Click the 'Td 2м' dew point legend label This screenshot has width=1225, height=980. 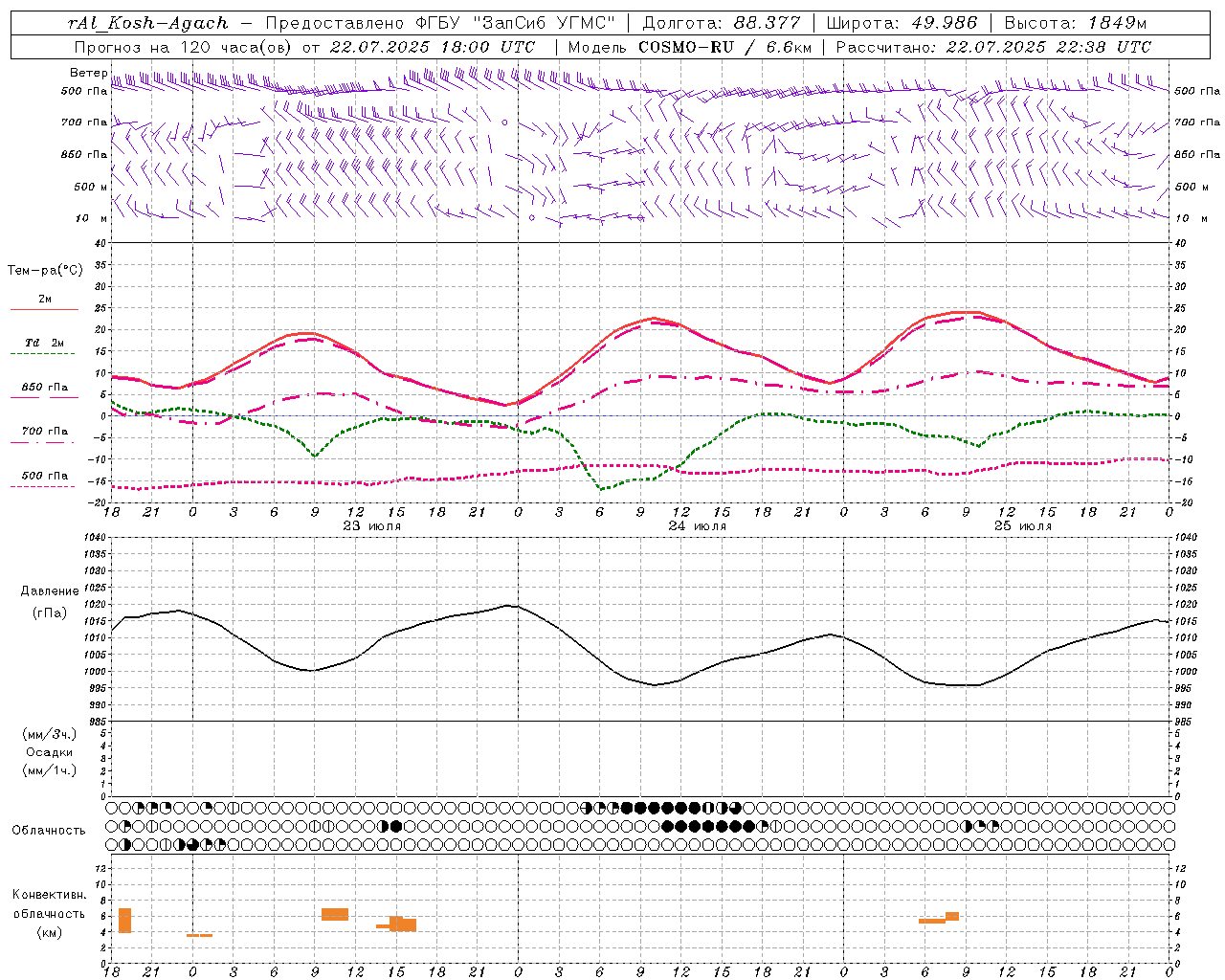click(x=45, y=343)
